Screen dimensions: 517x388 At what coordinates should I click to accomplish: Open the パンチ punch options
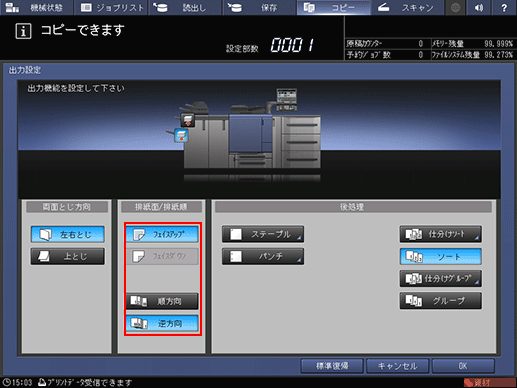pyautogui.click(x=263, y=256)
